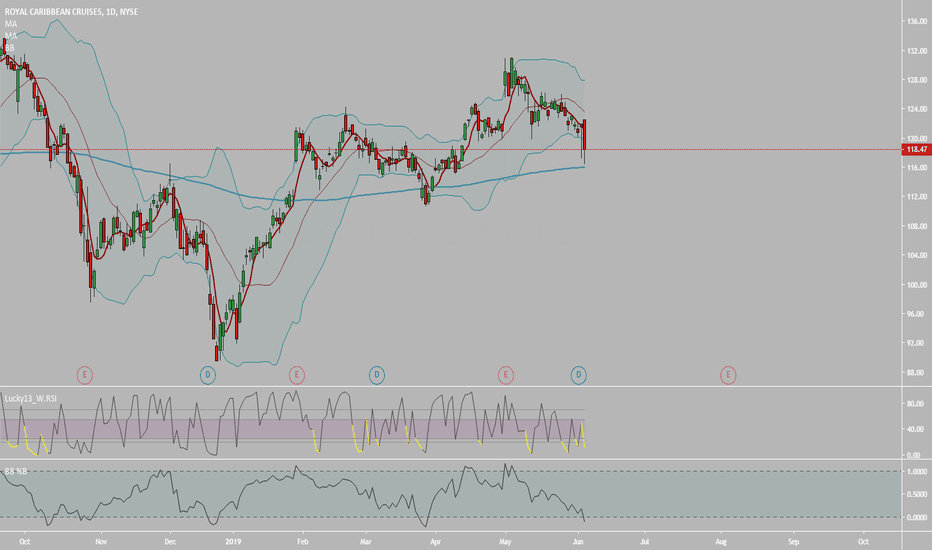Click the 2019 label on time axis

point(234,542)
